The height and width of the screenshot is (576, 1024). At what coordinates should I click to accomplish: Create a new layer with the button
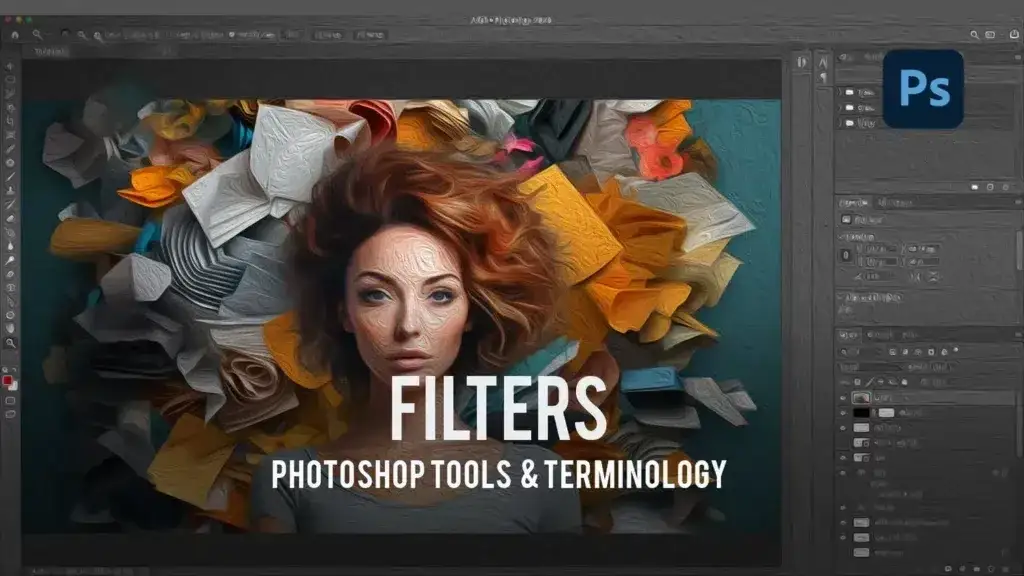coord(990,568)
